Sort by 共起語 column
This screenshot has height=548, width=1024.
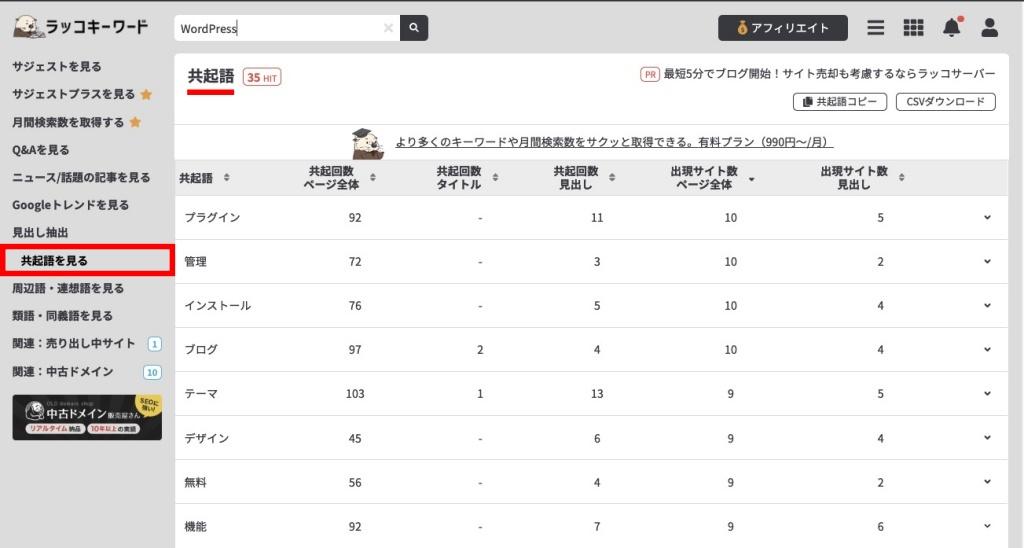[227, 178]
